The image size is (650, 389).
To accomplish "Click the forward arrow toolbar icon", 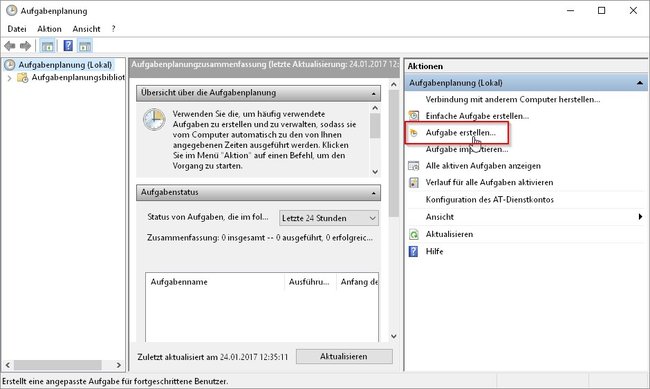I will click(x=25, y=46).
